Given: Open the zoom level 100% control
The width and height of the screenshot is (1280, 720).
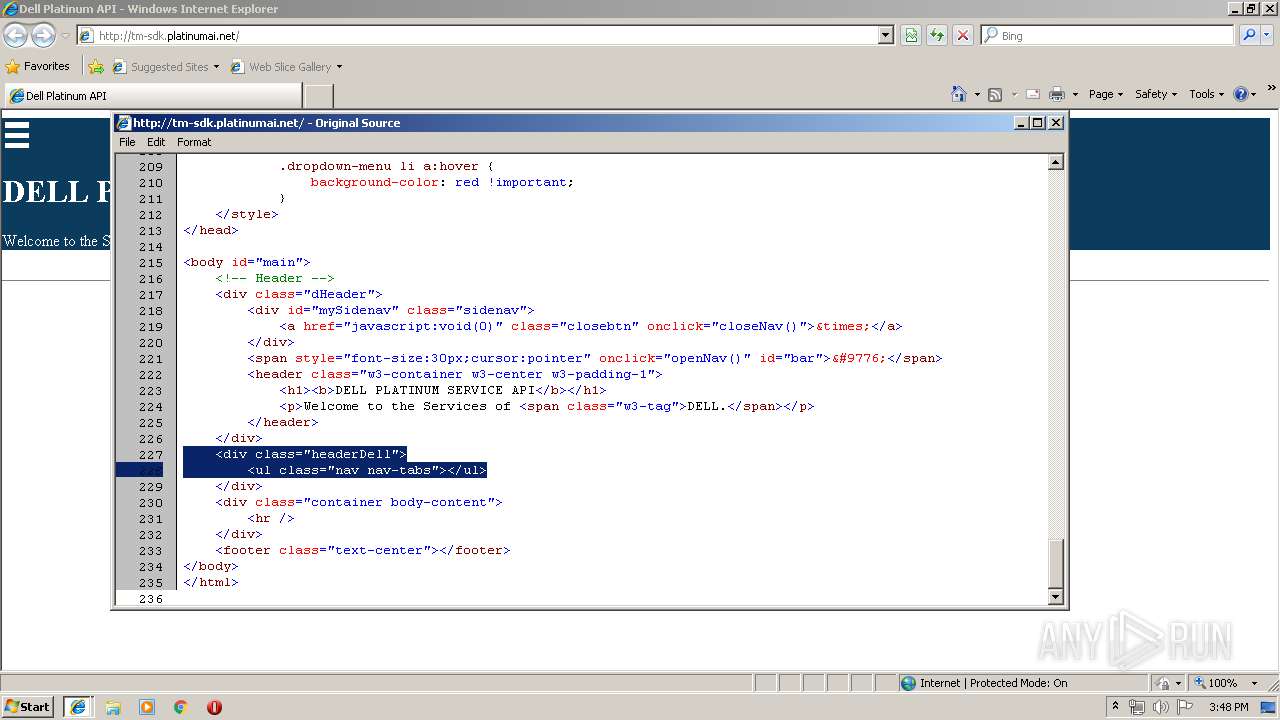Looking at the screenshot, I should (1222, 683).
